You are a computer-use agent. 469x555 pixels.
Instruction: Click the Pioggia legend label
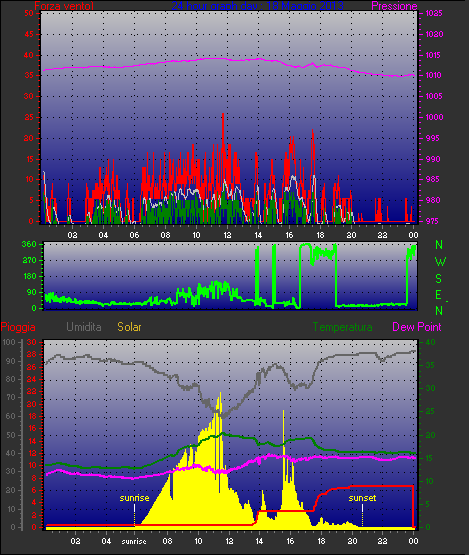tap(18, 327)
